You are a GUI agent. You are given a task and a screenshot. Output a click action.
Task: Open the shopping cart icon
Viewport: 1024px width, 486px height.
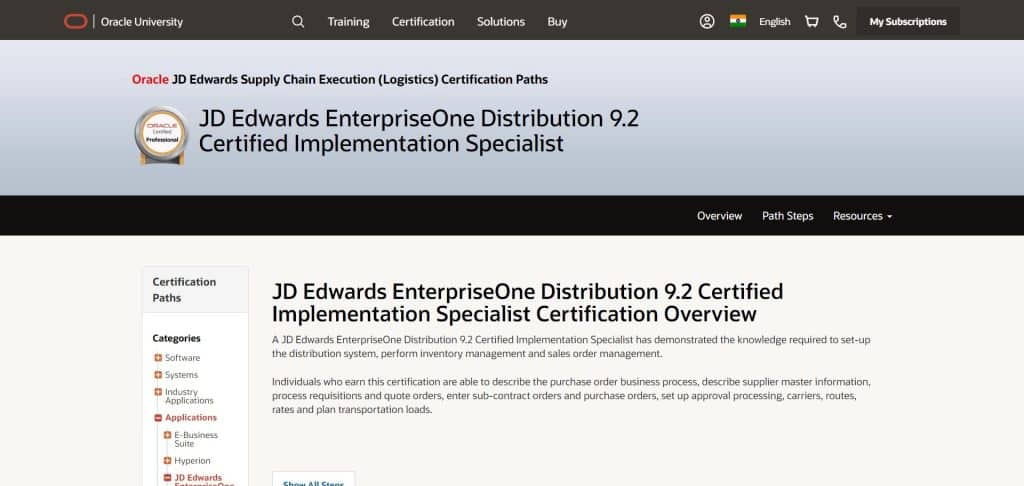click(812, 22)
